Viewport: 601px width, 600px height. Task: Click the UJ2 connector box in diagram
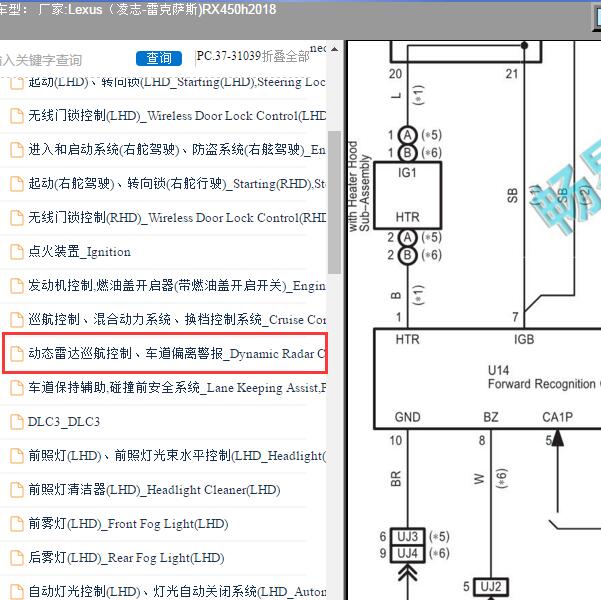tap(491, 587)
